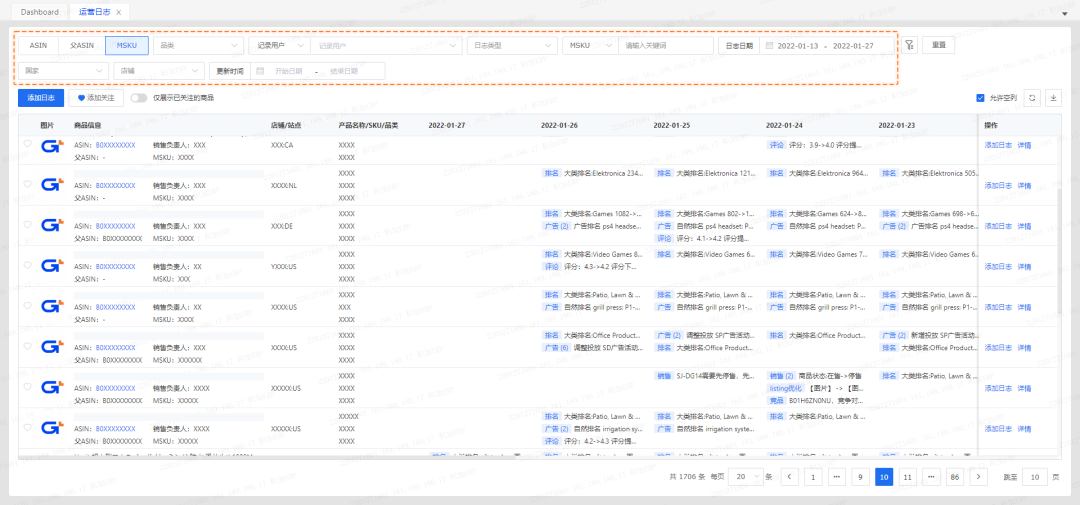Close the 运营日志 tab with its X

point(119,12)
